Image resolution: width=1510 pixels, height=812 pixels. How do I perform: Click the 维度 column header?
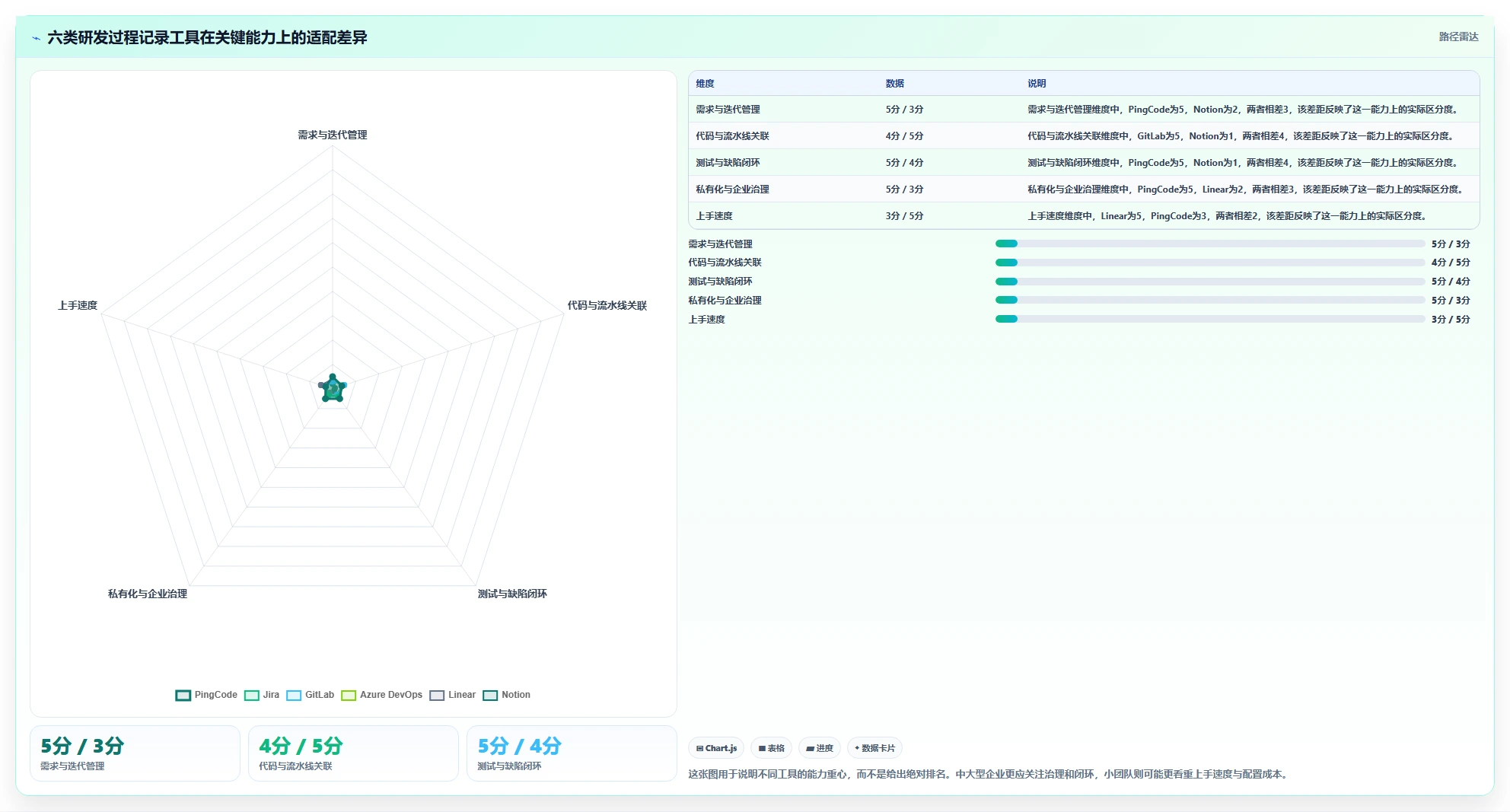coord(705,84)
